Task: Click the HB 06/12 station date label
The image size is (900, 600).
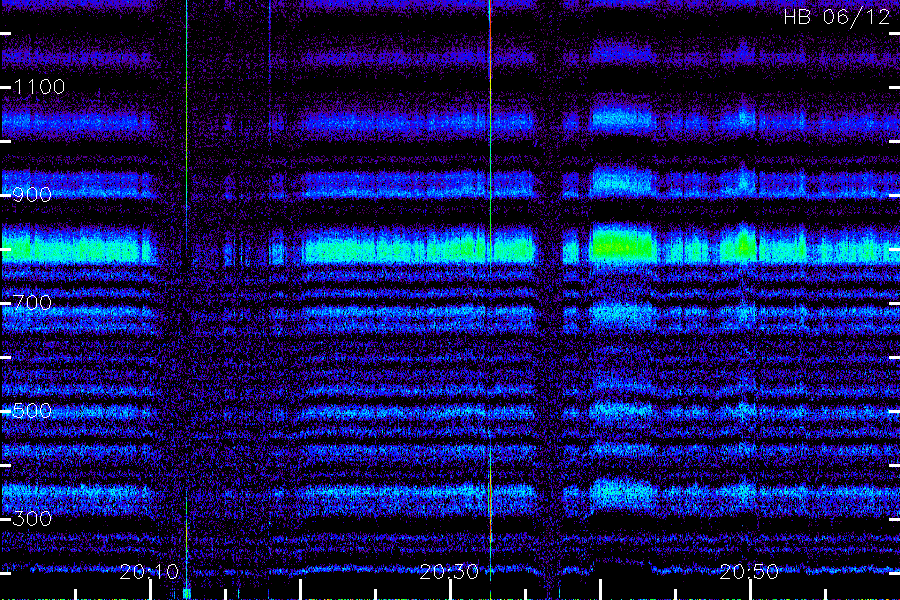Action: (836, 17)
